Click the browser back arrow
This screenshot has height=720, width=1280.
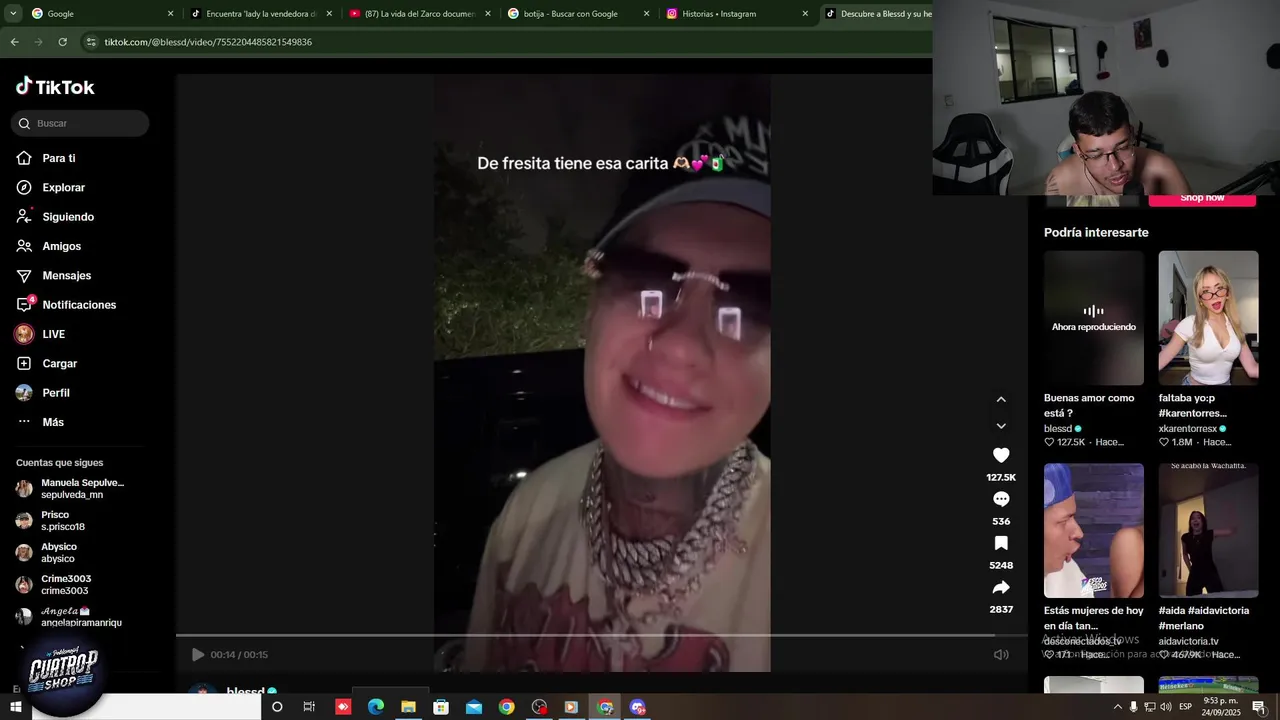pyautogui.click(x=14, y=42)
